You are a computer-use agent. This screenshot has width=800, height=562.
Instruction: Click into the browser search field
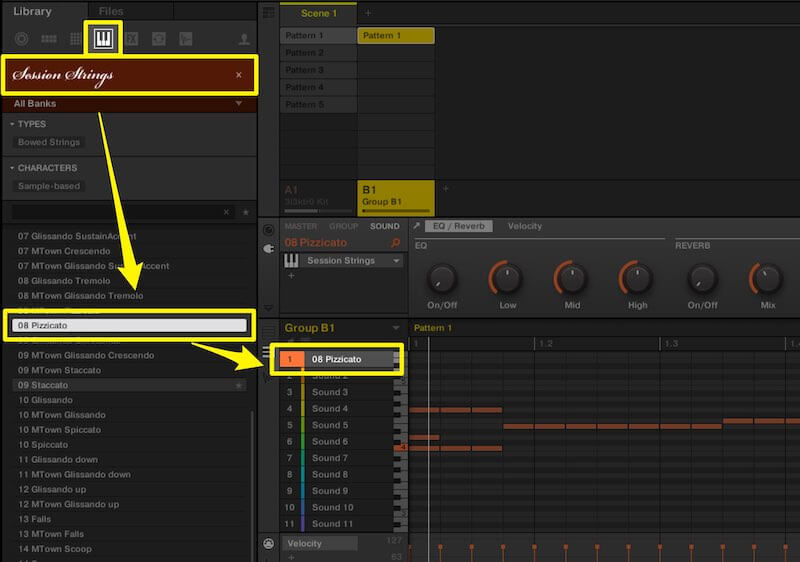click(x=115, y=212)
